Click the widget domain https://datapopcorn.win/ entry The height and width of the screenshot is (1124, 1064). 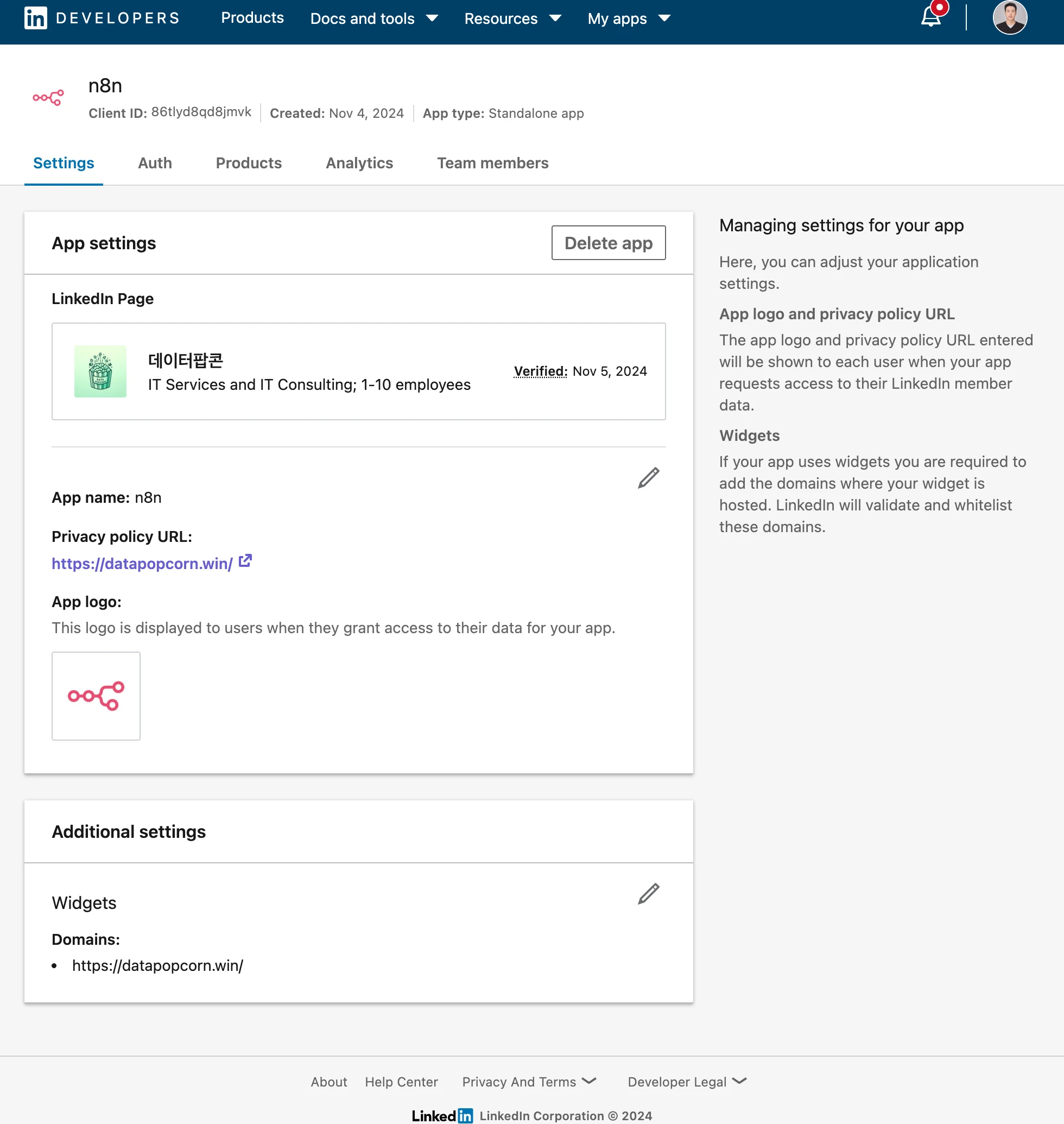pos(157,965)
